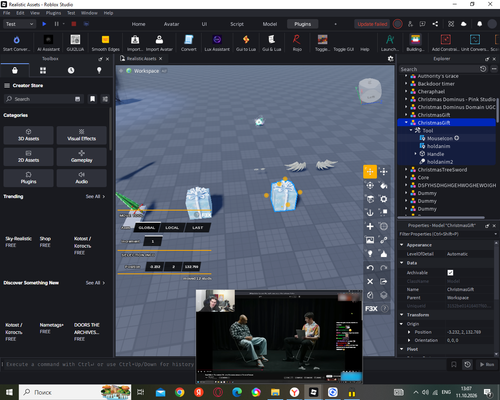Switch to the Avatar ribbon tab
The width and height of the screenshot is (500, 400).
171,24
